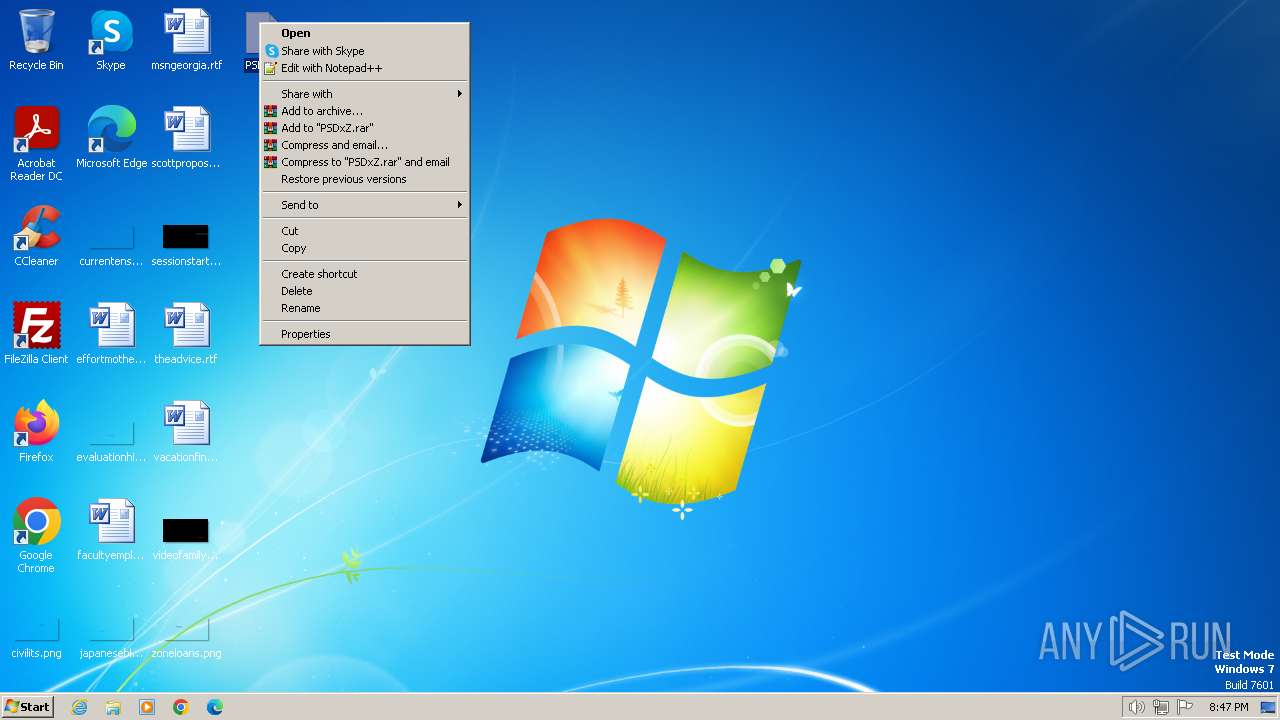The height and width of the screenshot is (720, 1280).
Task: Launch Chrome from the taskbar
Action: click(181, 707)
